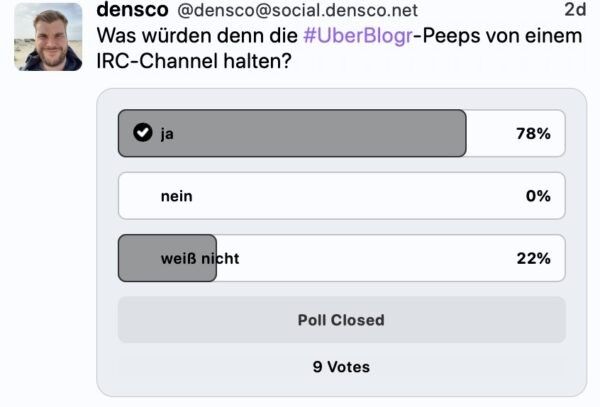Click the checkmark icon beside "ja"
The image size is (600, 407).
[143, 133]
